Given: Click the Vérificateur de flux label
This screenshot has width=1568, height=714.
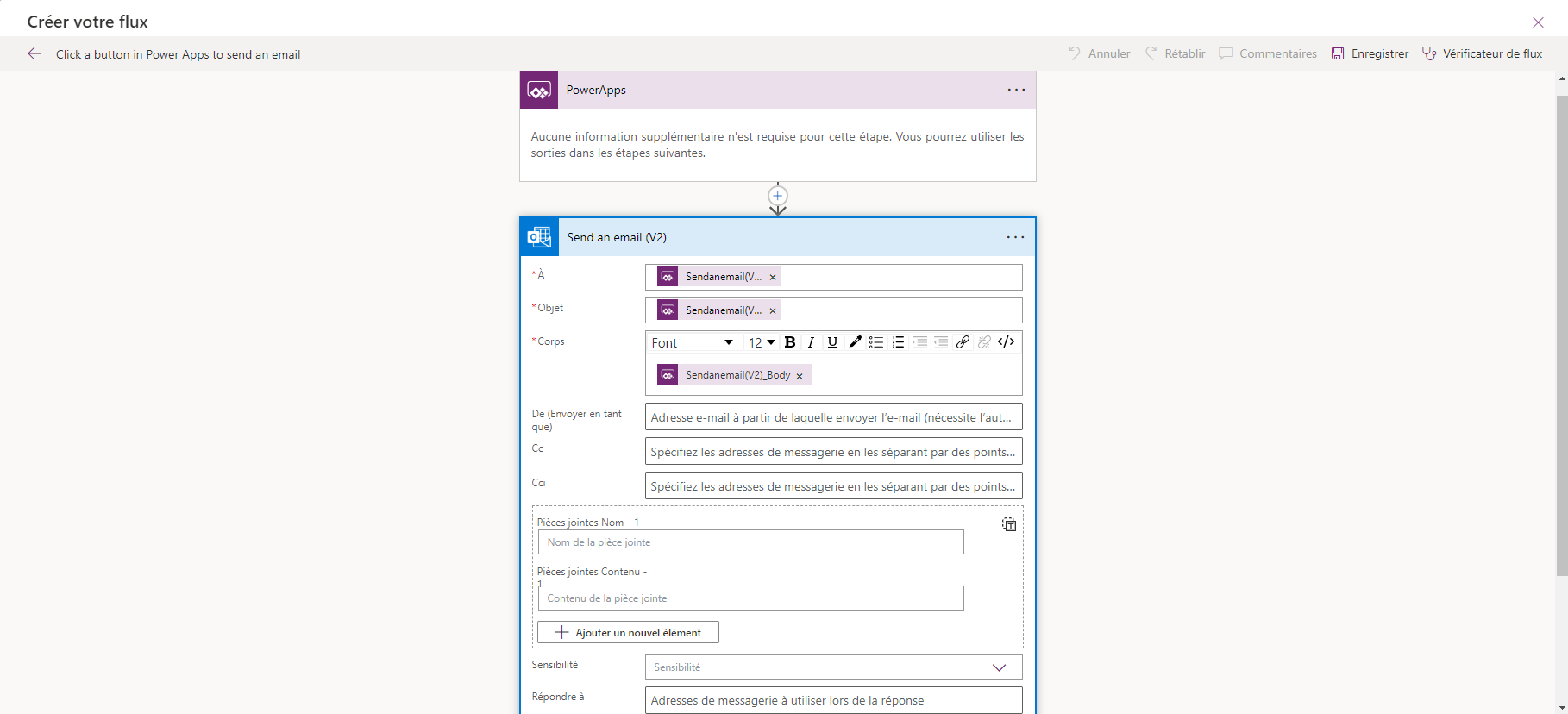Looking at the screenshot, I should pyautogui.click(x=1493, y=53).
